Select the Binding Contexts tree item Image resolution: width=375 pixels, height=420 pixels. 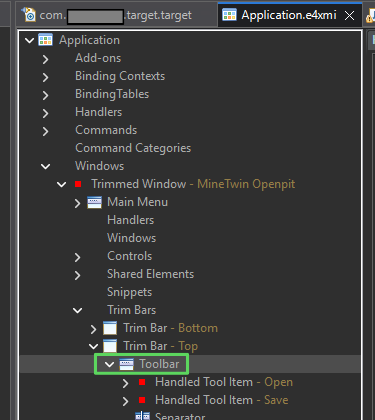click(120, 76)
